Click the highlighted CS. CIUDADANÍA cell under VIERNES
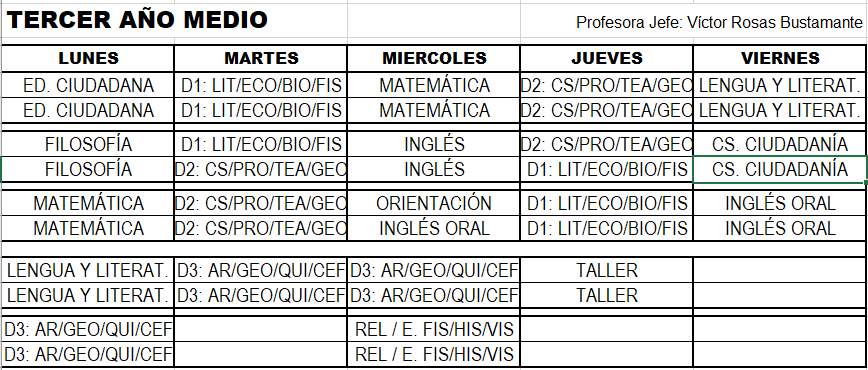 click(x=780, y=169)
